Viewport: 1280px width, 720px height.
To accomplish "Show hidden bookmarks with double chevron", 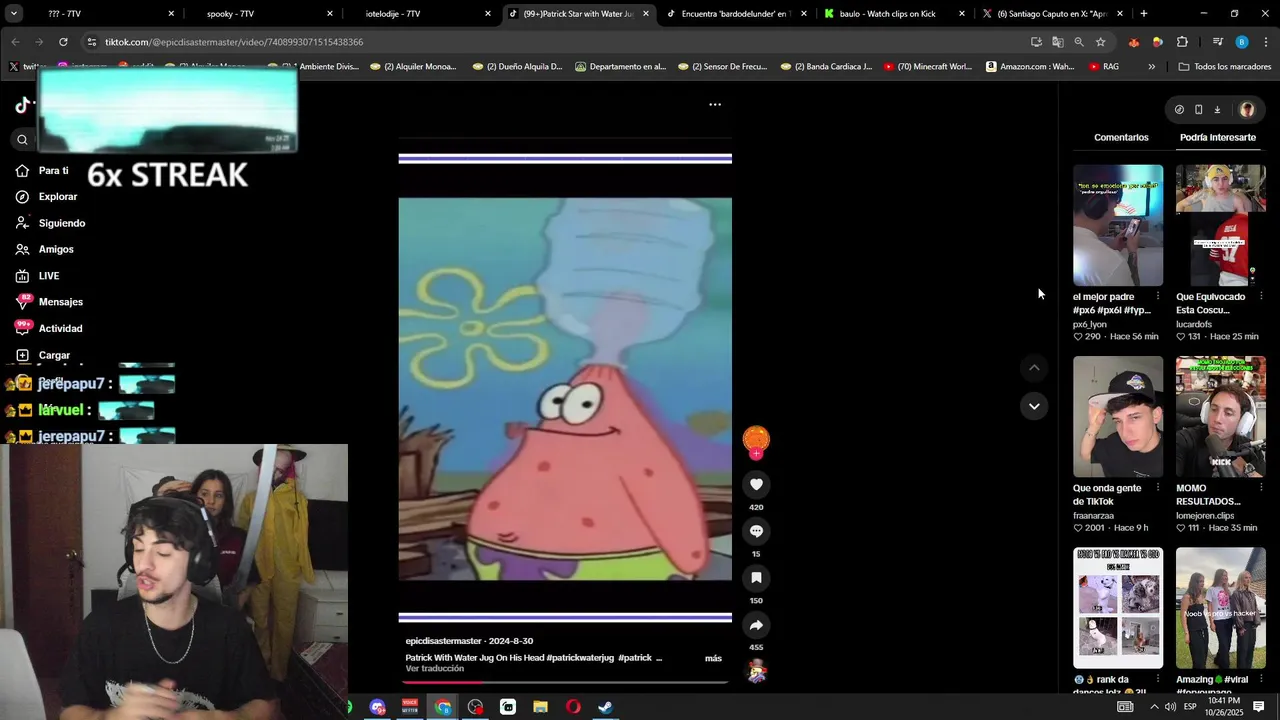I will (x=1151, y=67).
